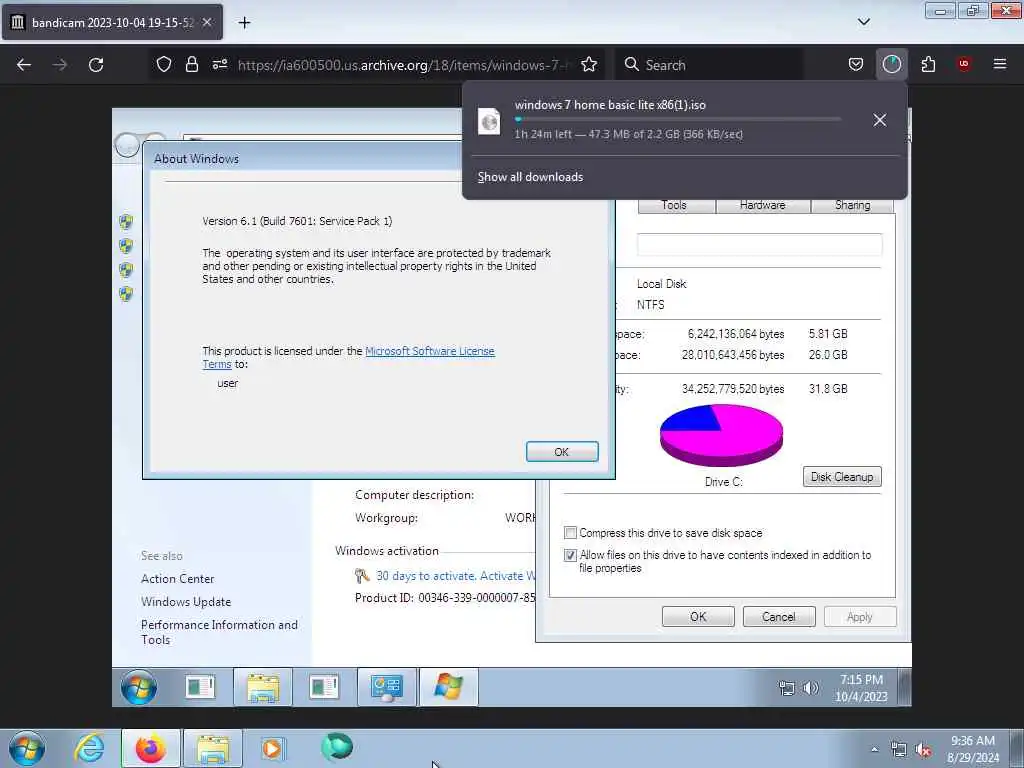Toggle Compress this drive checkbox

[x=570, y=533]
